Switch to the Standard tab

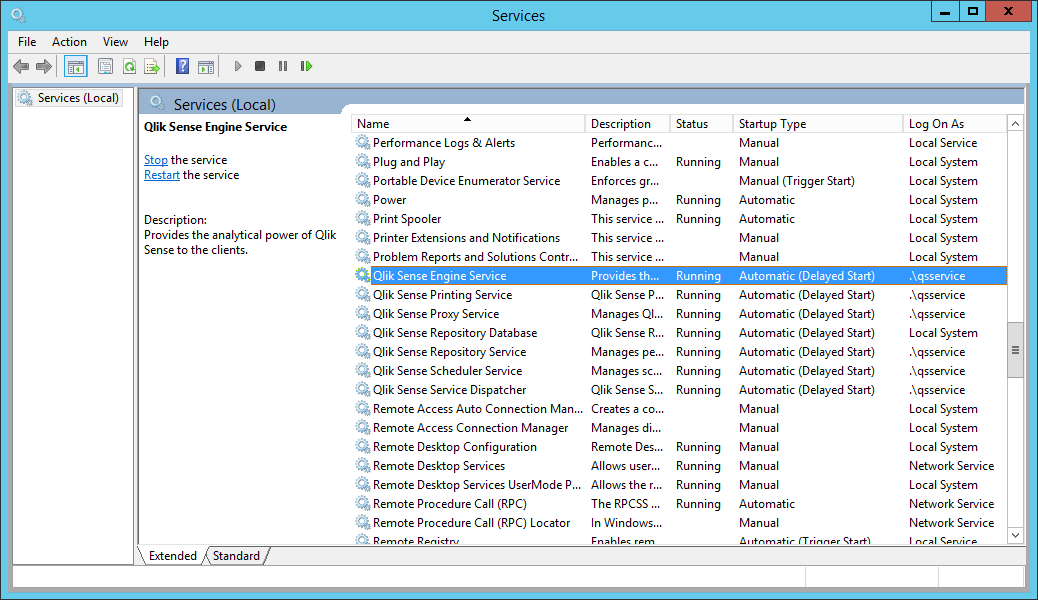[x=236, y=556]
